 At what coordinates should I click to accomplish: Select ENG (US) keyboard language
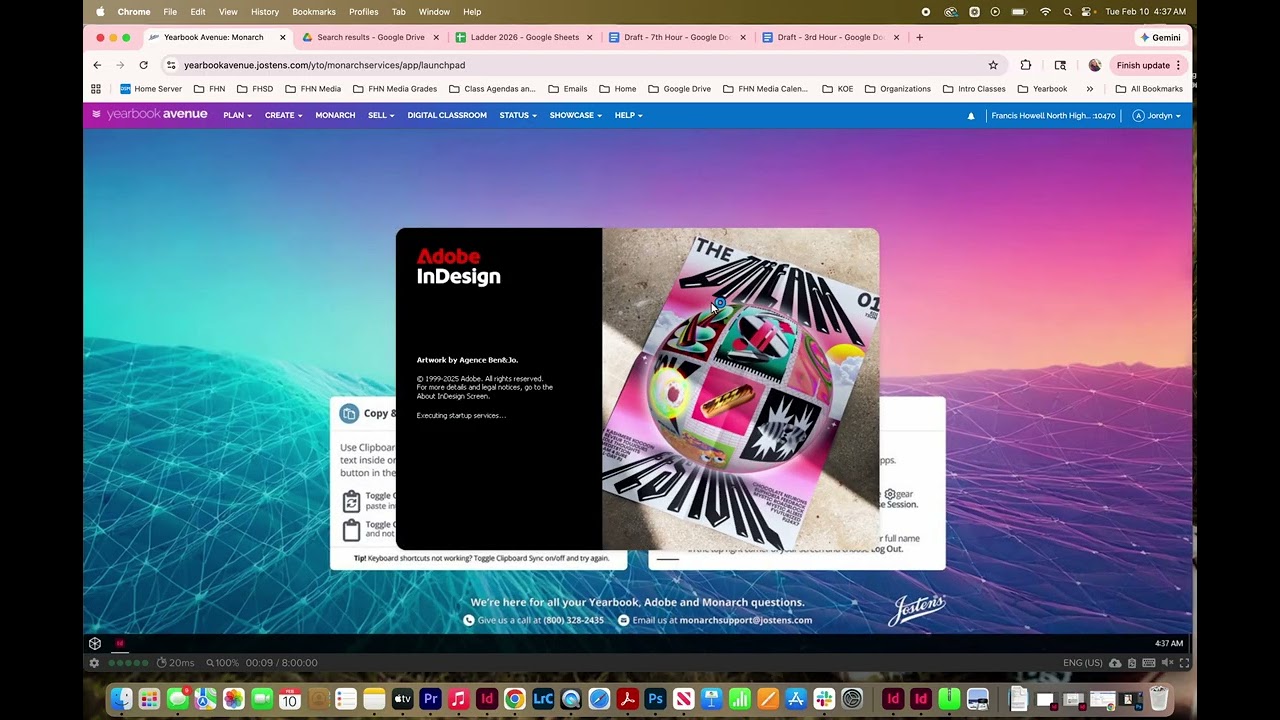tap(1083, 663)
